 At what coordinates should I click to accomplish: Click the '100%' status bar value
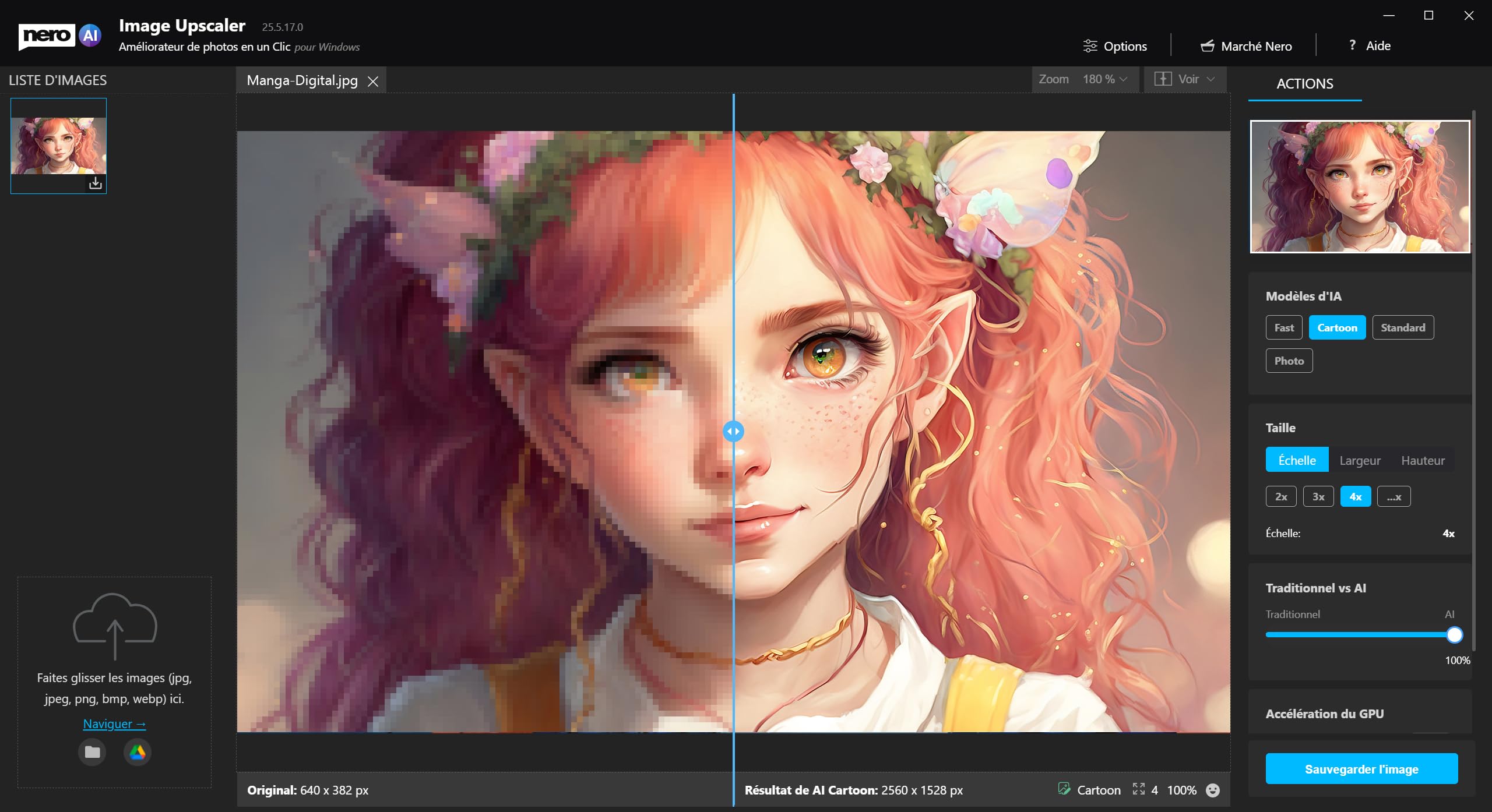point(1181,790)
